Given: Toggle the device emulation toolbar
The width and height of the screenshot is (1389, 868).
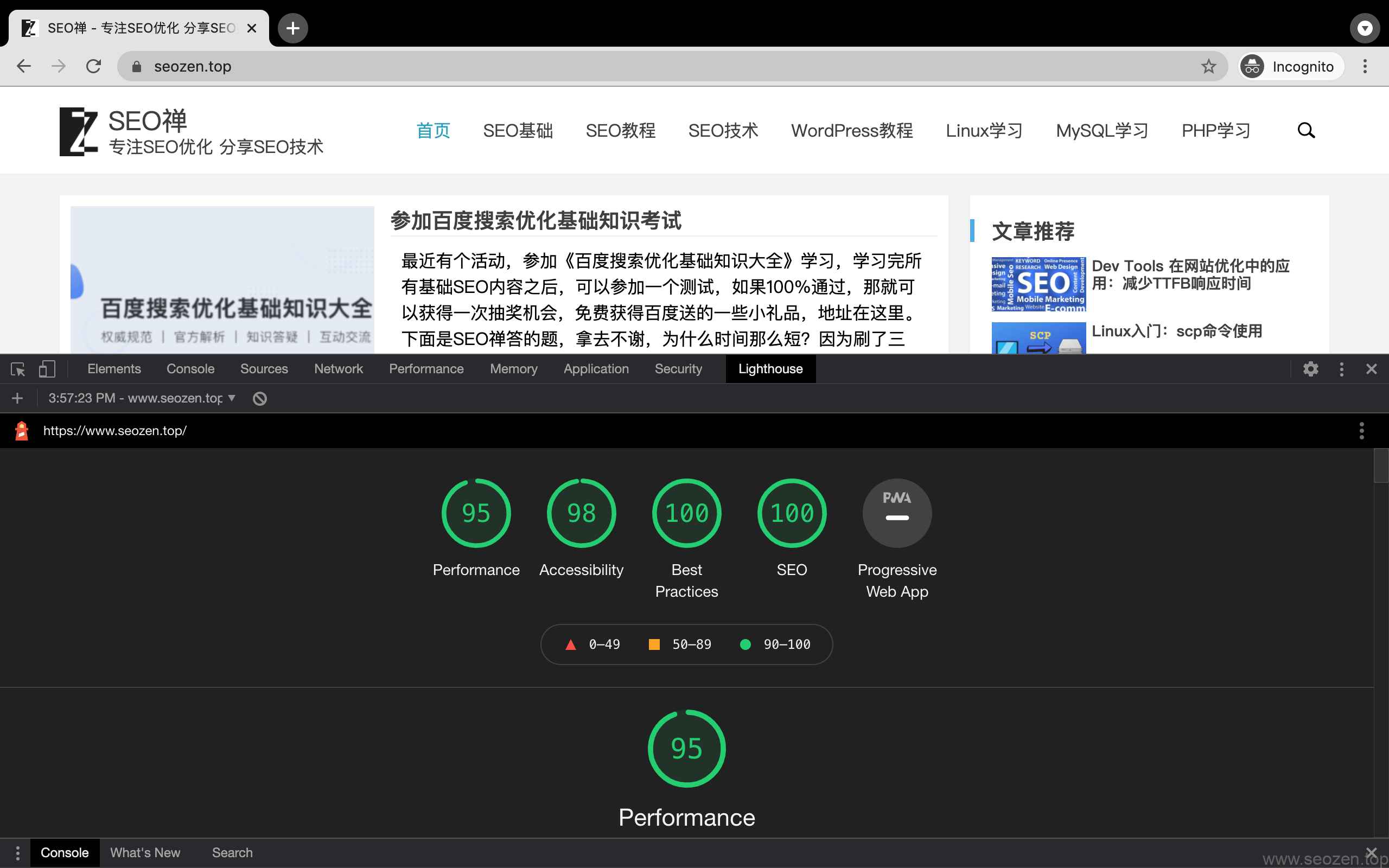Looking at the screenshot, I should (x=47, y=369).
